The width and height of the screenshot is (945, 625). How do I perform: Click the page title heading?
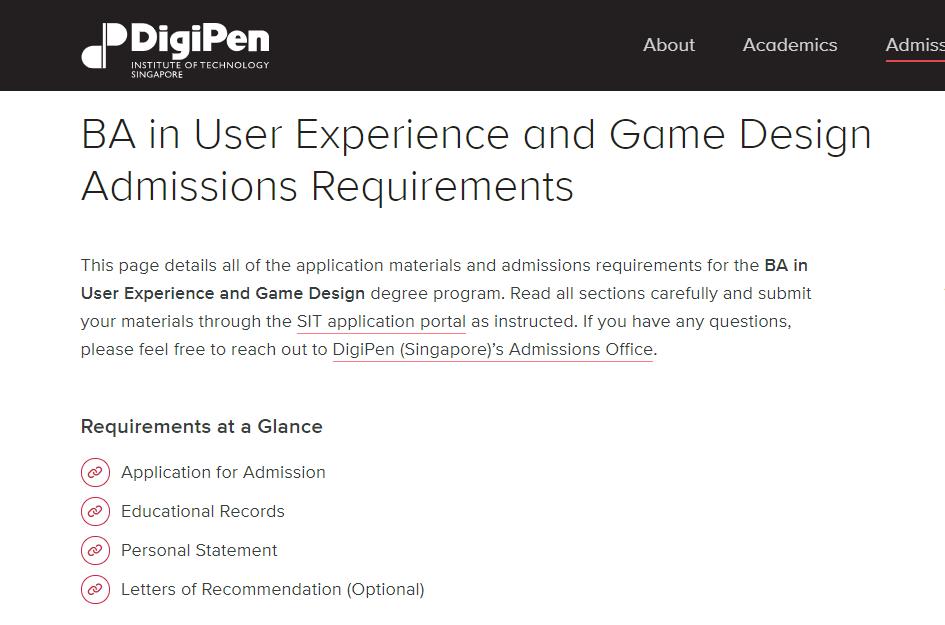click(x=476, y=160)
